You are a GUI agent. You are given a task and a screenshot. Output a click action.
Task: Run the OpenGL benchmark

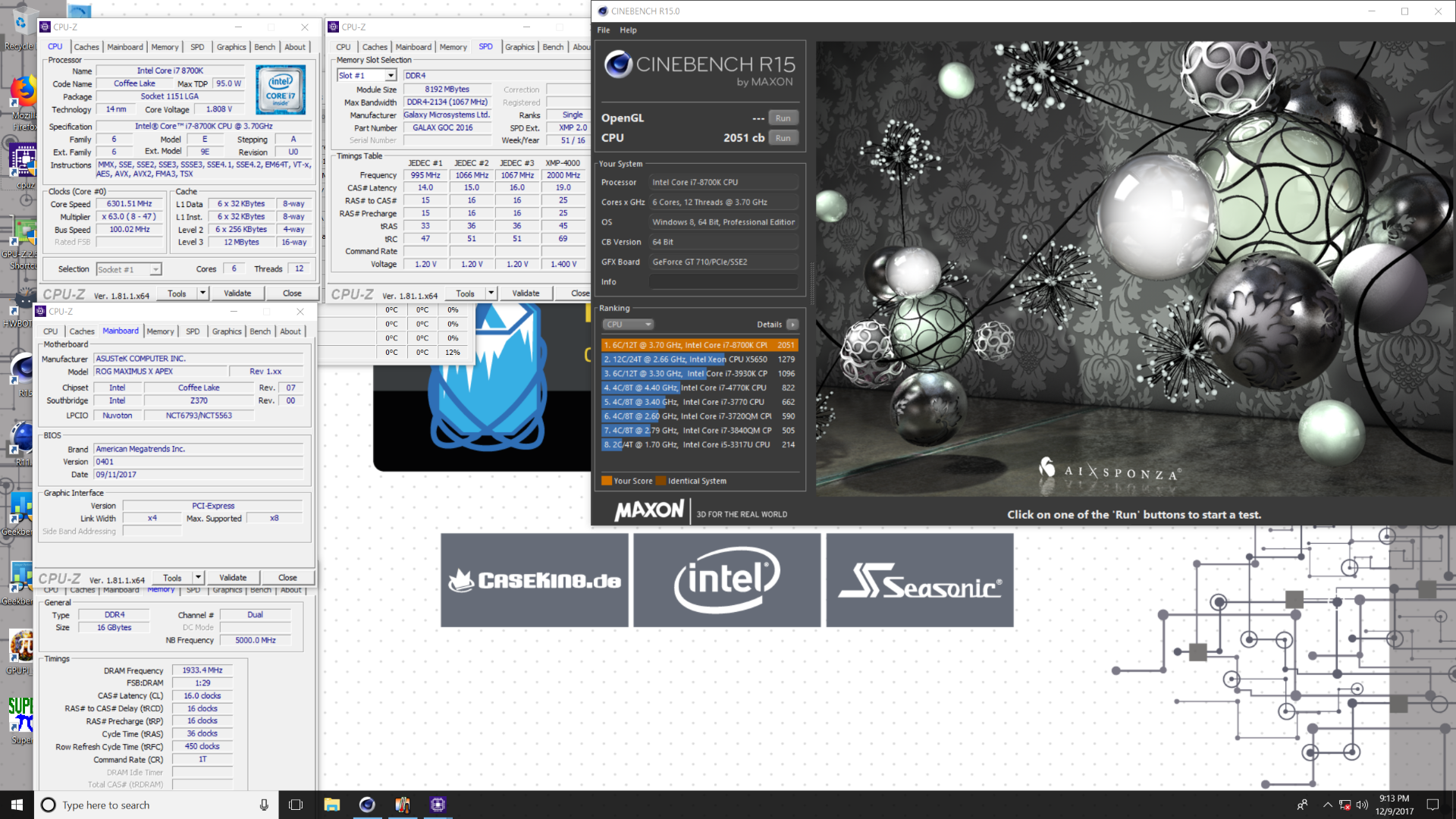783,118
